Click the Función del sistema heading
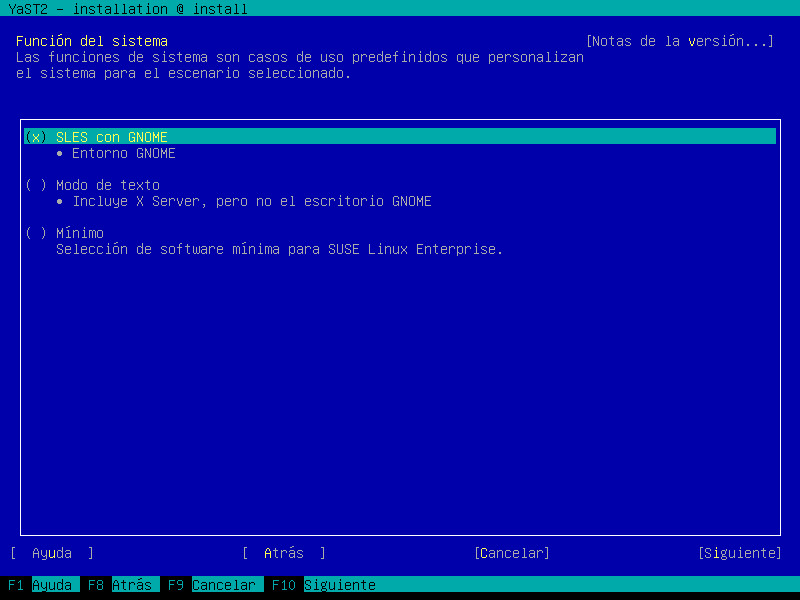This screenshot has height=600, width=800. pyautogui.click(x=92, y=41)
